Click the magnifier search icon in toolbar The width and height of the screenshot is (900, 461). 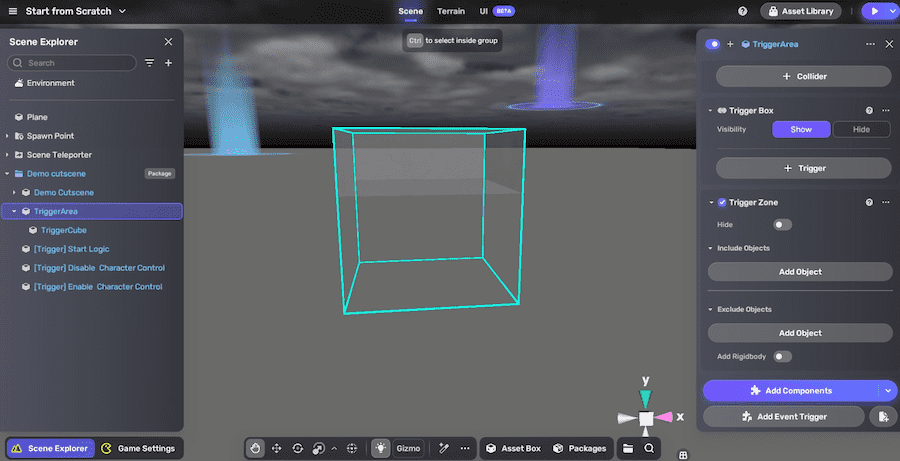point(649,448)
